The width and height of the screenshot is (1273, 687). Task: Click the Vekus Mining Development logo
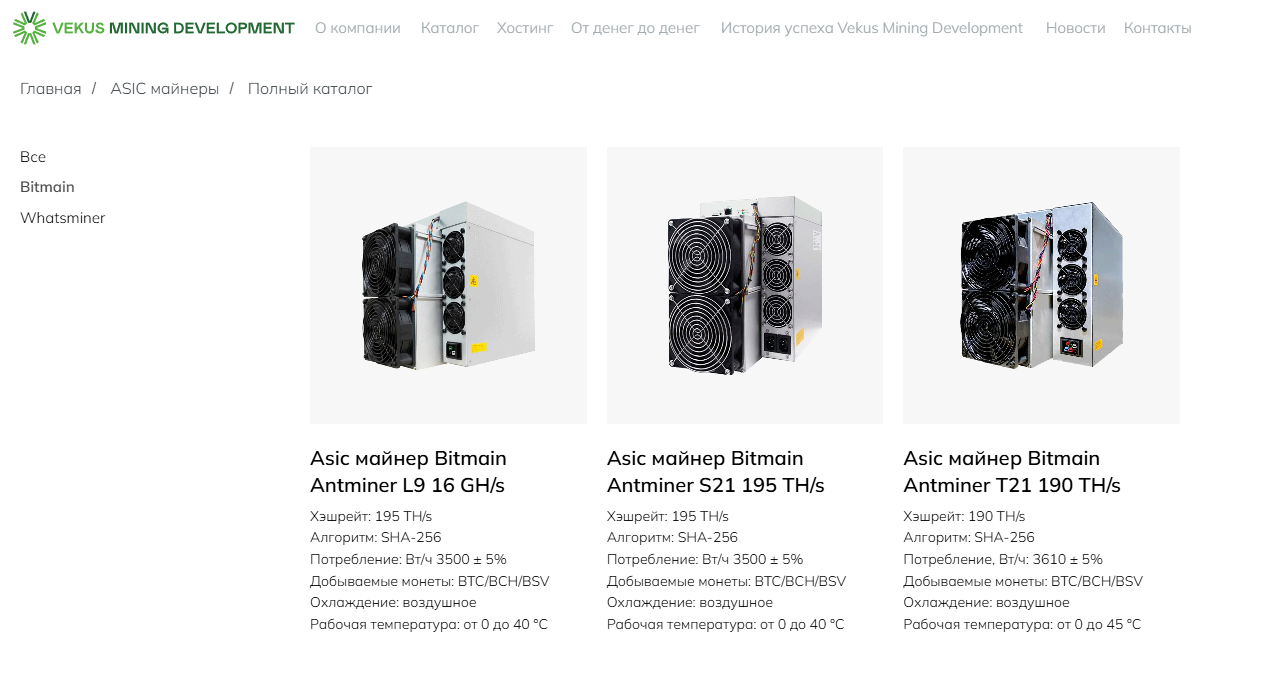[154, 28]
